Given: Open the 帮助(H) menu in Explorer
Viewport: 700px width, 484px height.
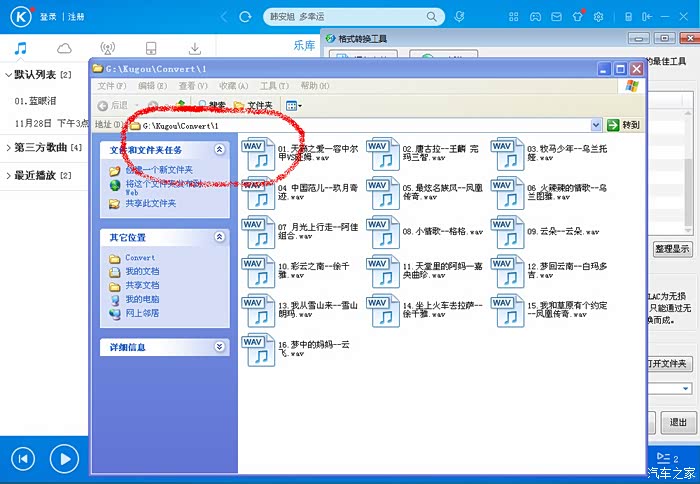Looking at the screenshot, I should (x=315, y=86).
